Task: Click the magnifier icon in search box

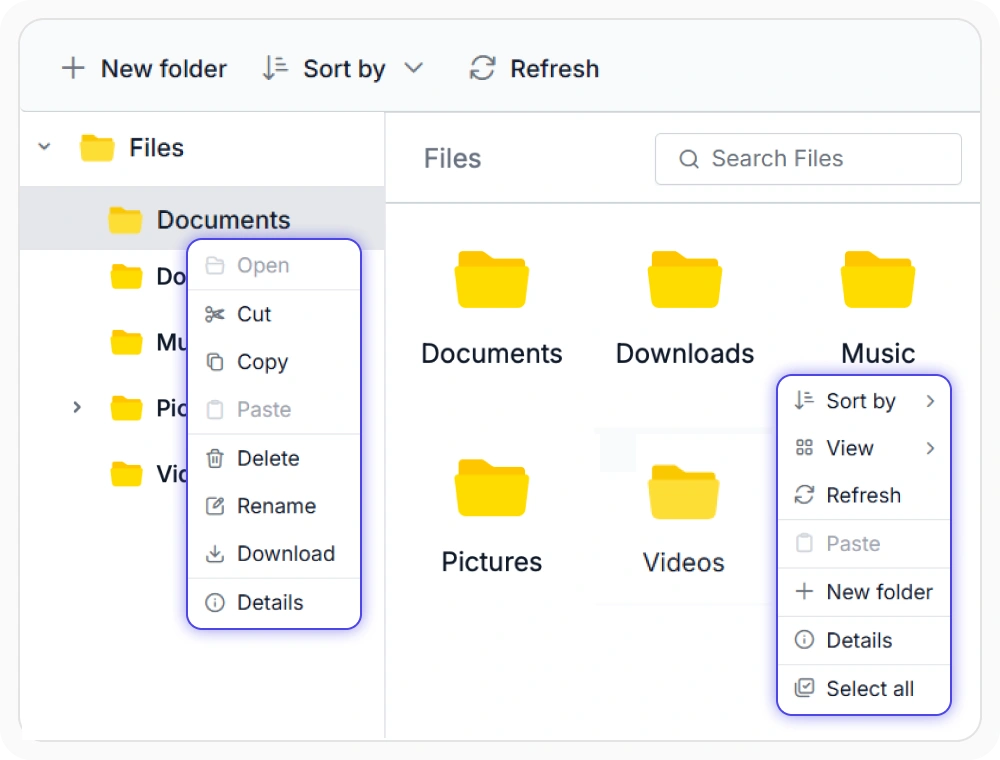Action: click(x=689, y=159)
